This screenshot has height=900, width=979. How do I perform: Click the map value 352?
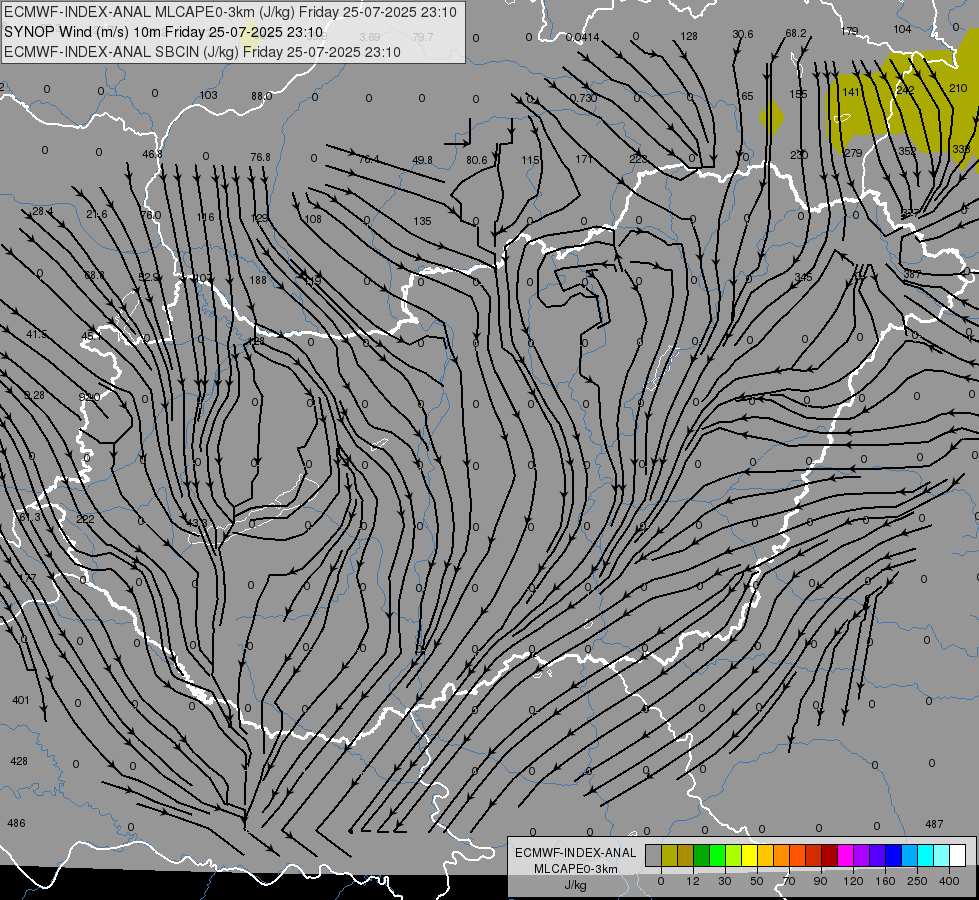pyautogui.click(x=907, y=151)
